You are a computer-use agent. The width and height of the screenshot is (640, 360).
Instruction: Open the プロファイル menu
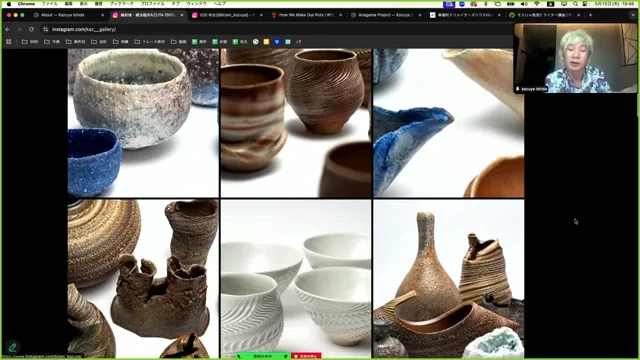pyautogui.click(x=152, y=4)
